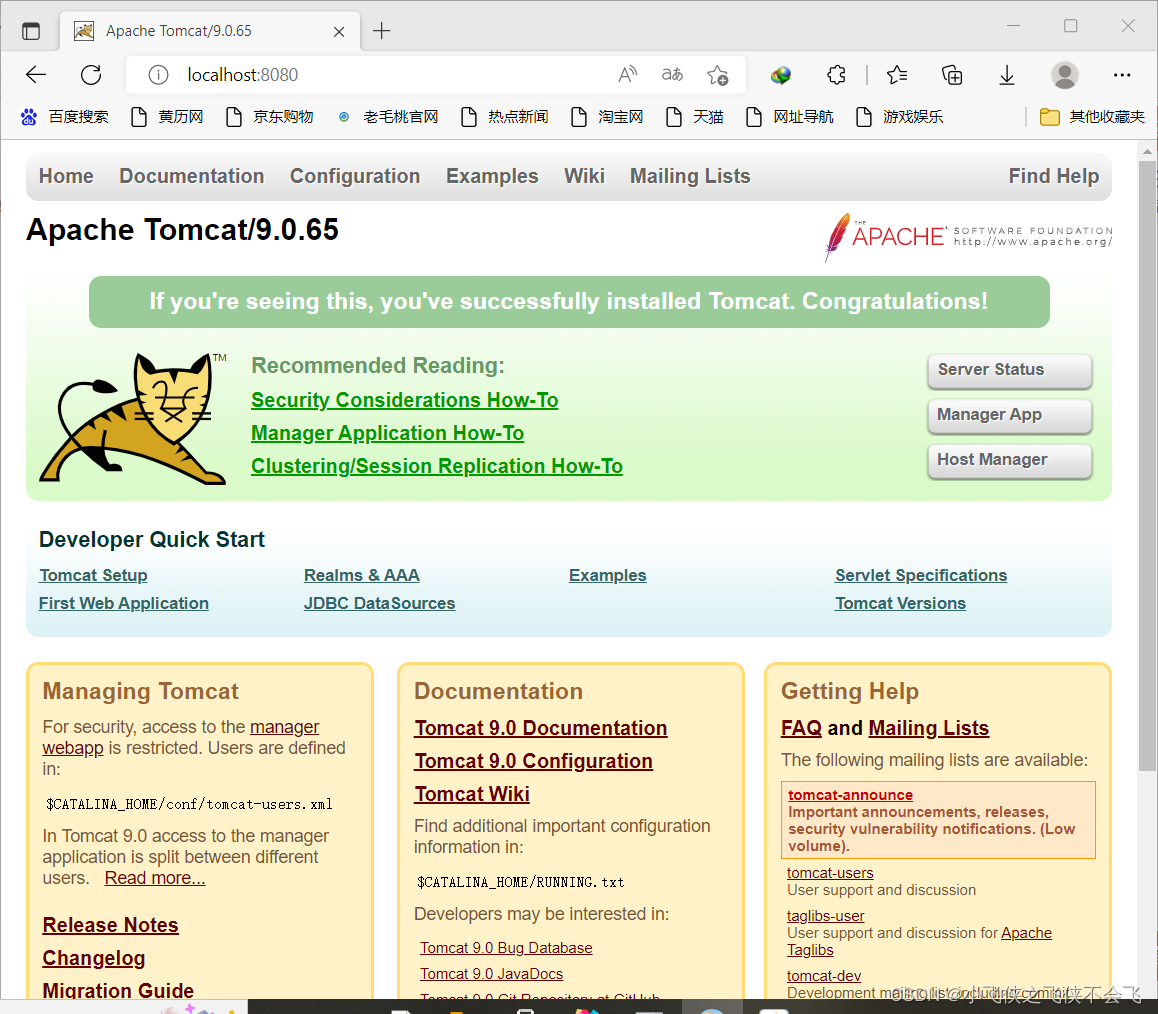Open the Collections icon
This screenshot has height=1014, width=1158.
click(952, 75)
